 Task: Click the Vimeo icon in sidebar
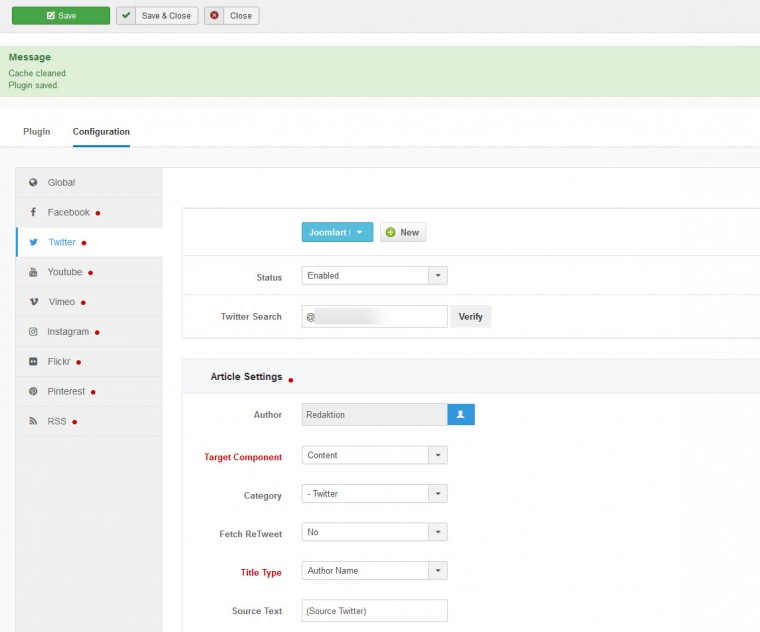coord(33,302)
